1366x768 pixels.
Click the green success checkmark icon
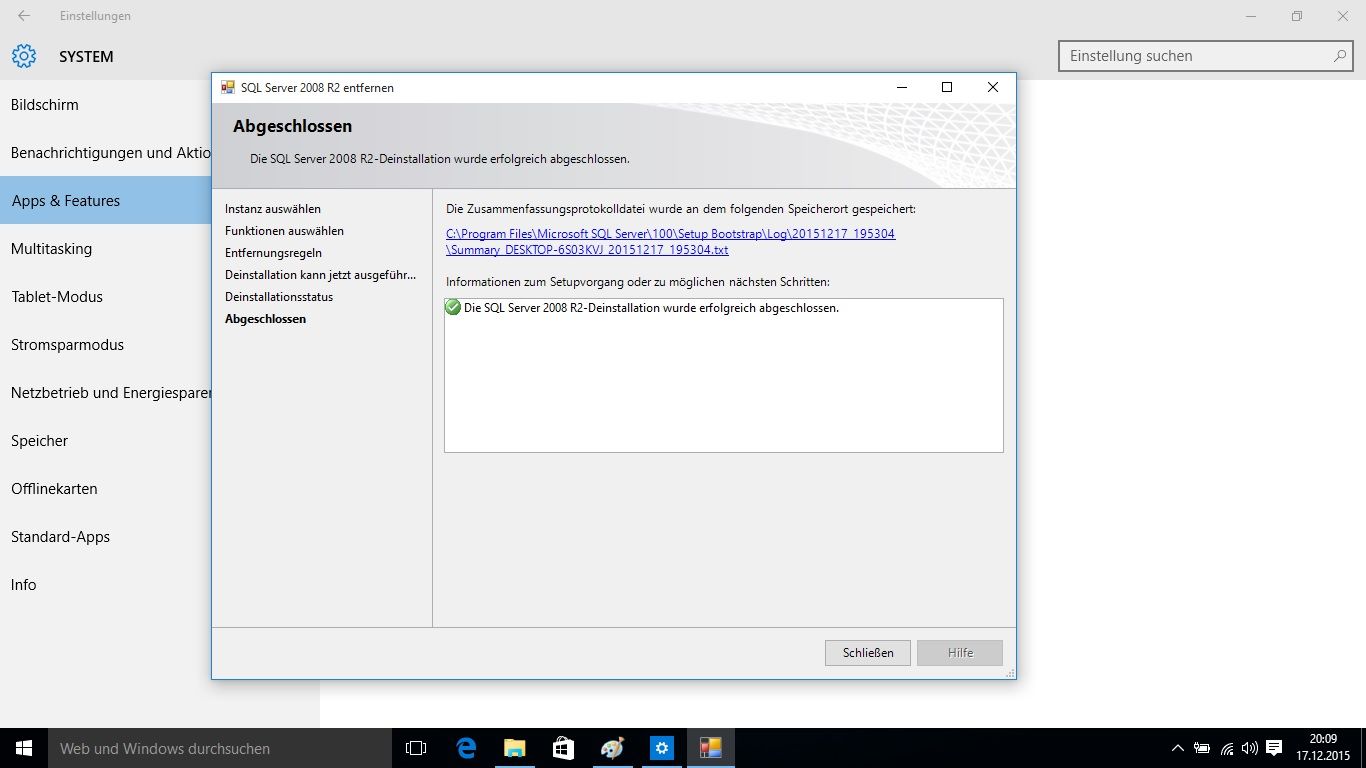coord(453,308)
